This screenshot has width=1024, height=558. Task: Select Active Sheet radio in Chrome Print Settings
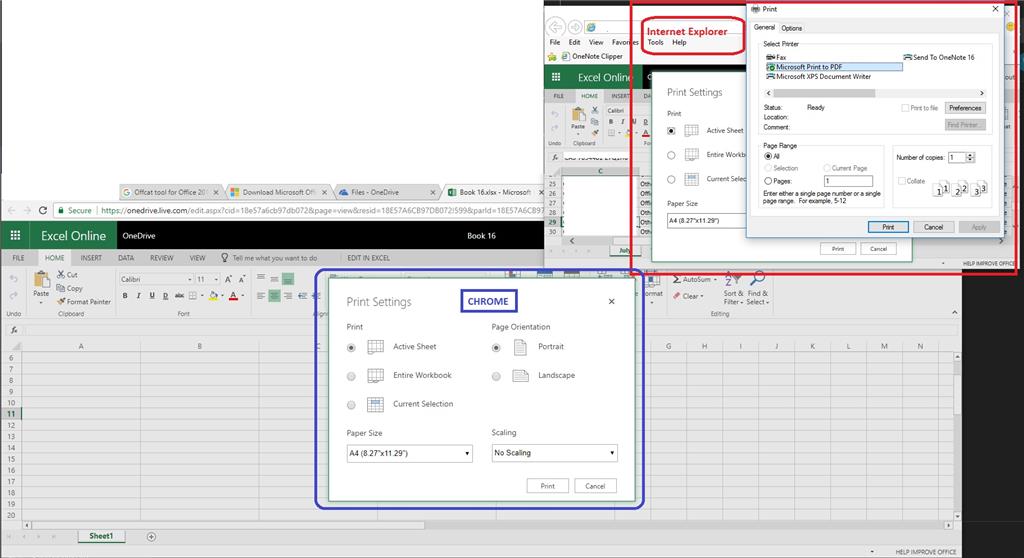pos(351,348)
